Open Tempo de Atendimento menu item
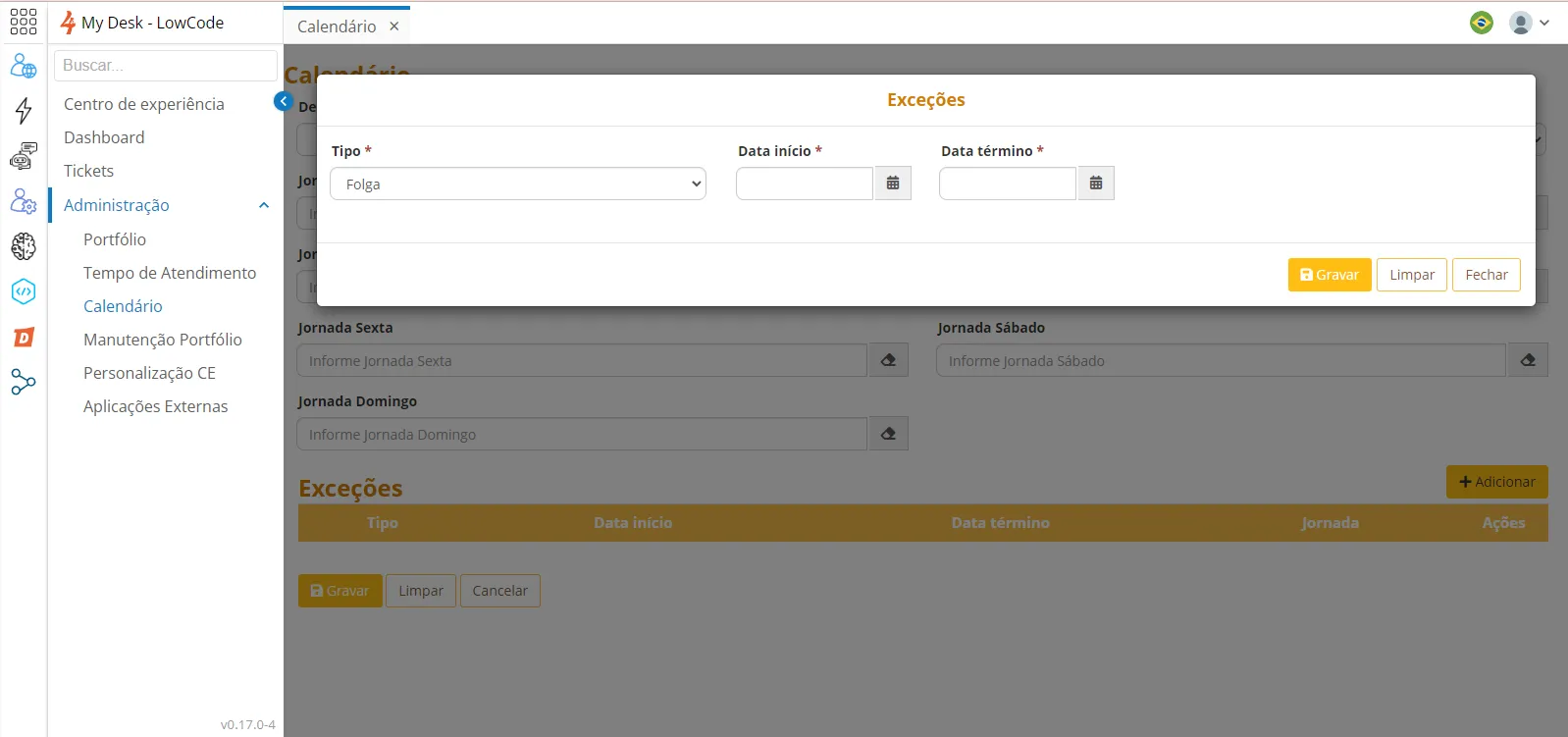This screenshot has height=737, width=1568. 170,273
